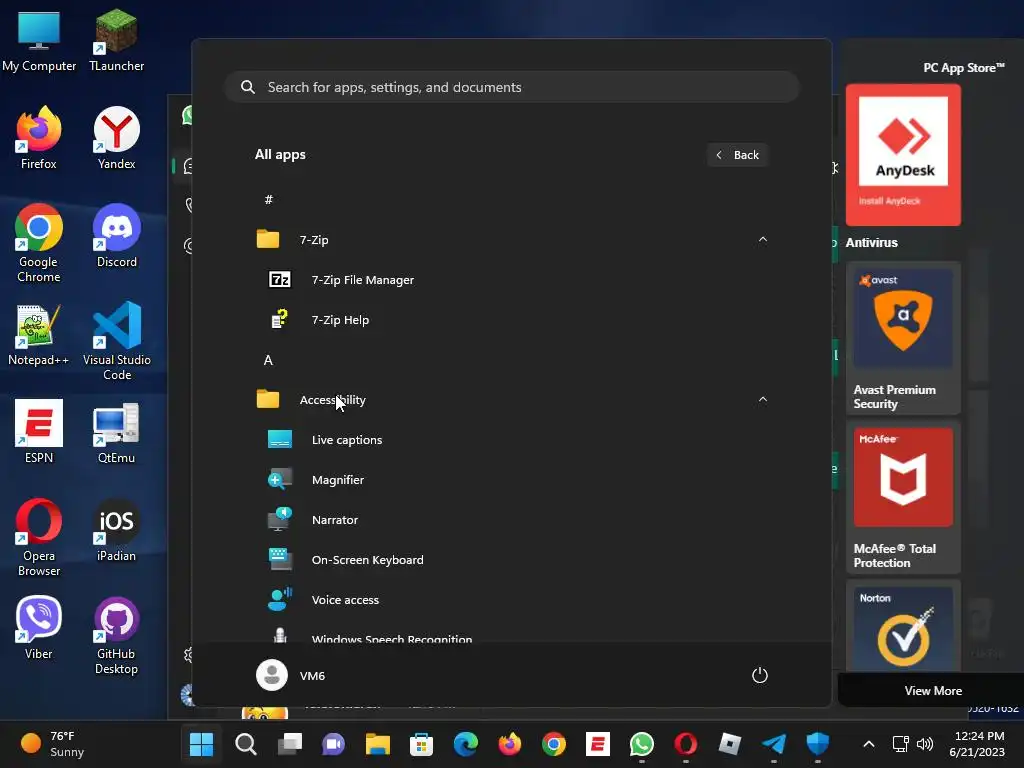Screen dimensions: 1024x768
Task: Open volume tray icon
Action: [925, 744]
